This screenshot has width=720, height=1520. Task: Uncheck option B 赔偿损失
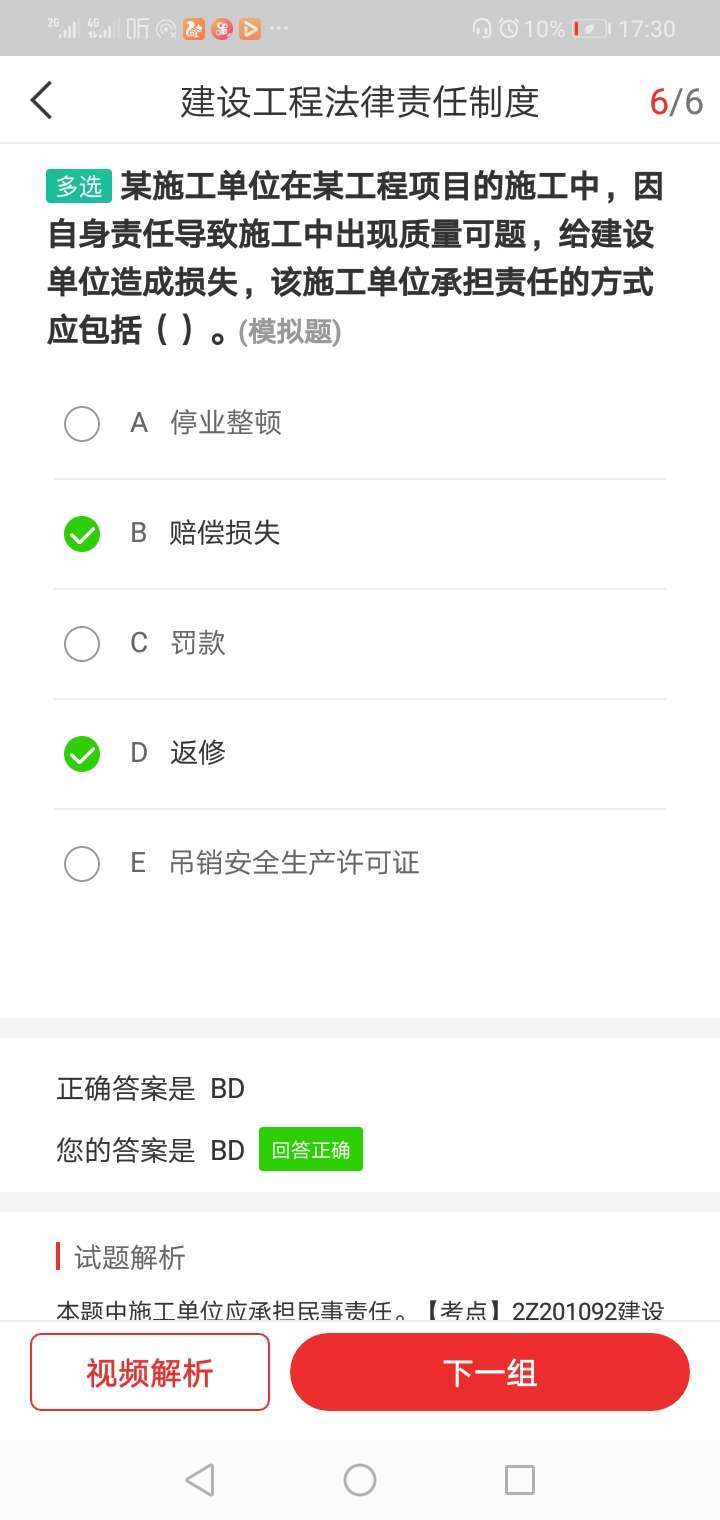click(82, 534)
